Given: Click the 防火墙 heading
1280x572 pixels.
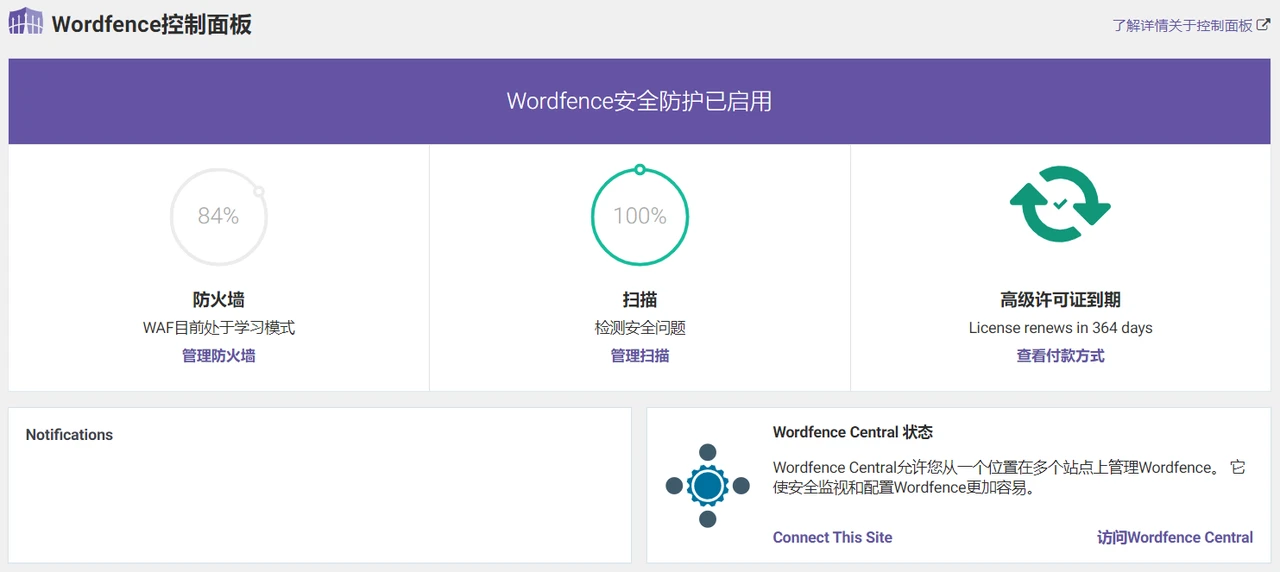Looking at the screenshot, I should (218, 300).
